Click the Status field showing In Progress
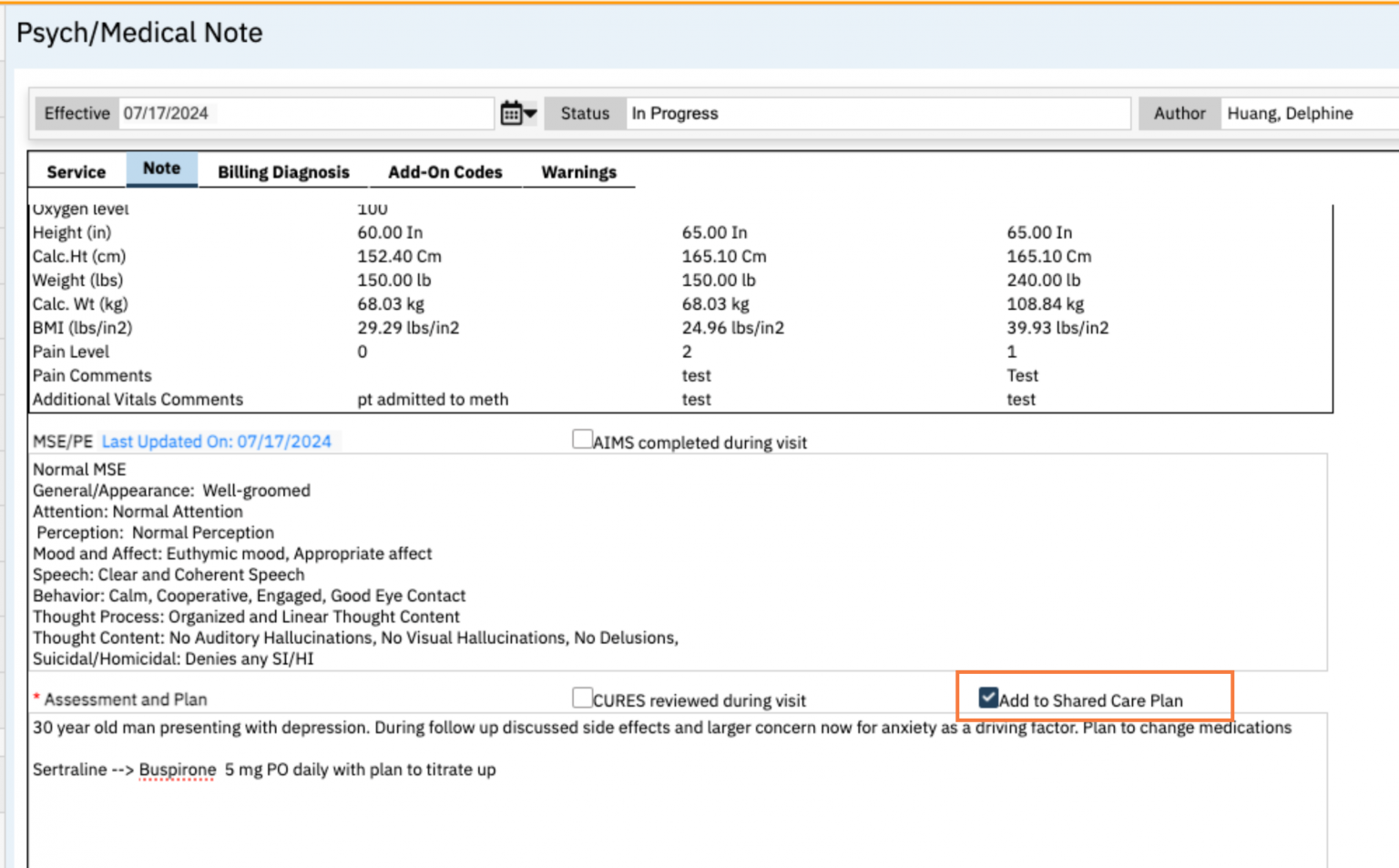Screen dimensions: 1399x868 coord(876,114)
